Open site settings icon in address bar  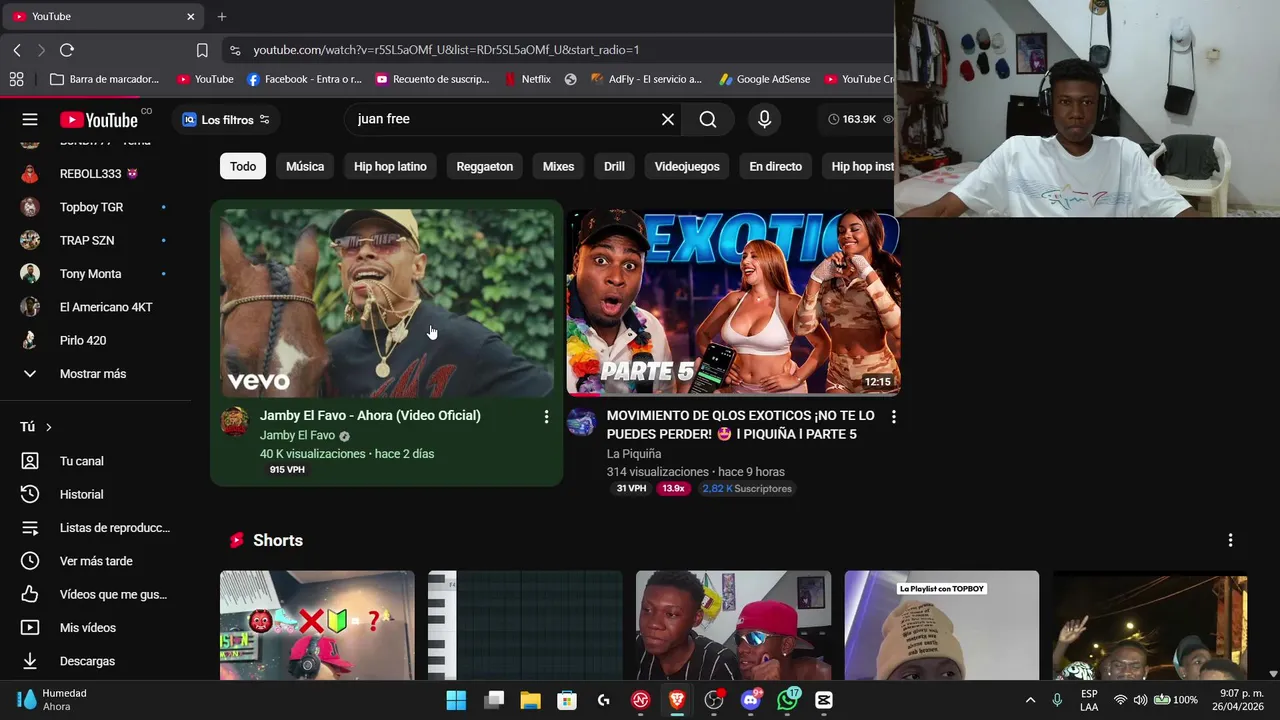coord(234,50)
